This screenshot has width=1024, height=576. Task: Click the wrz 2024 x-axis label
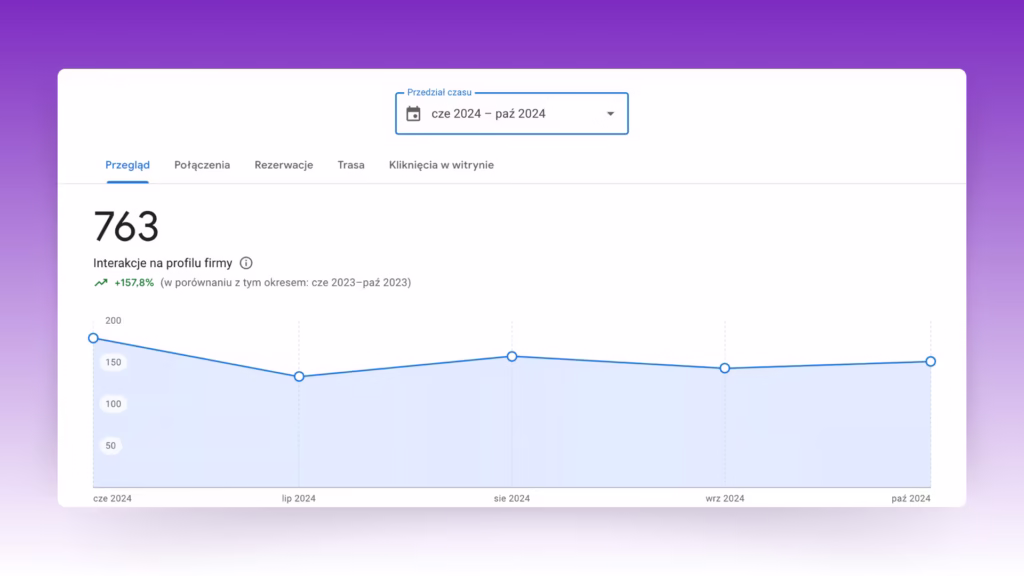(x=725, y=498)
